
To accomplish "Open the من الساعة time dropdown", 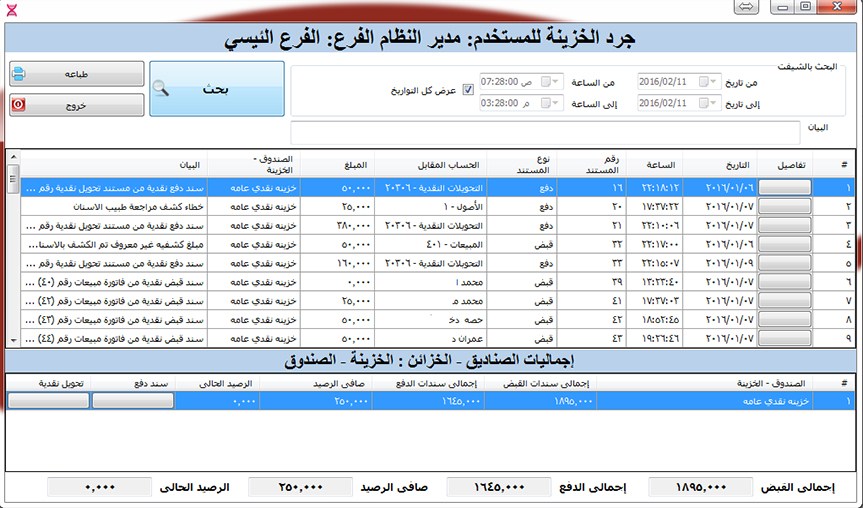I will coord(553,81).
